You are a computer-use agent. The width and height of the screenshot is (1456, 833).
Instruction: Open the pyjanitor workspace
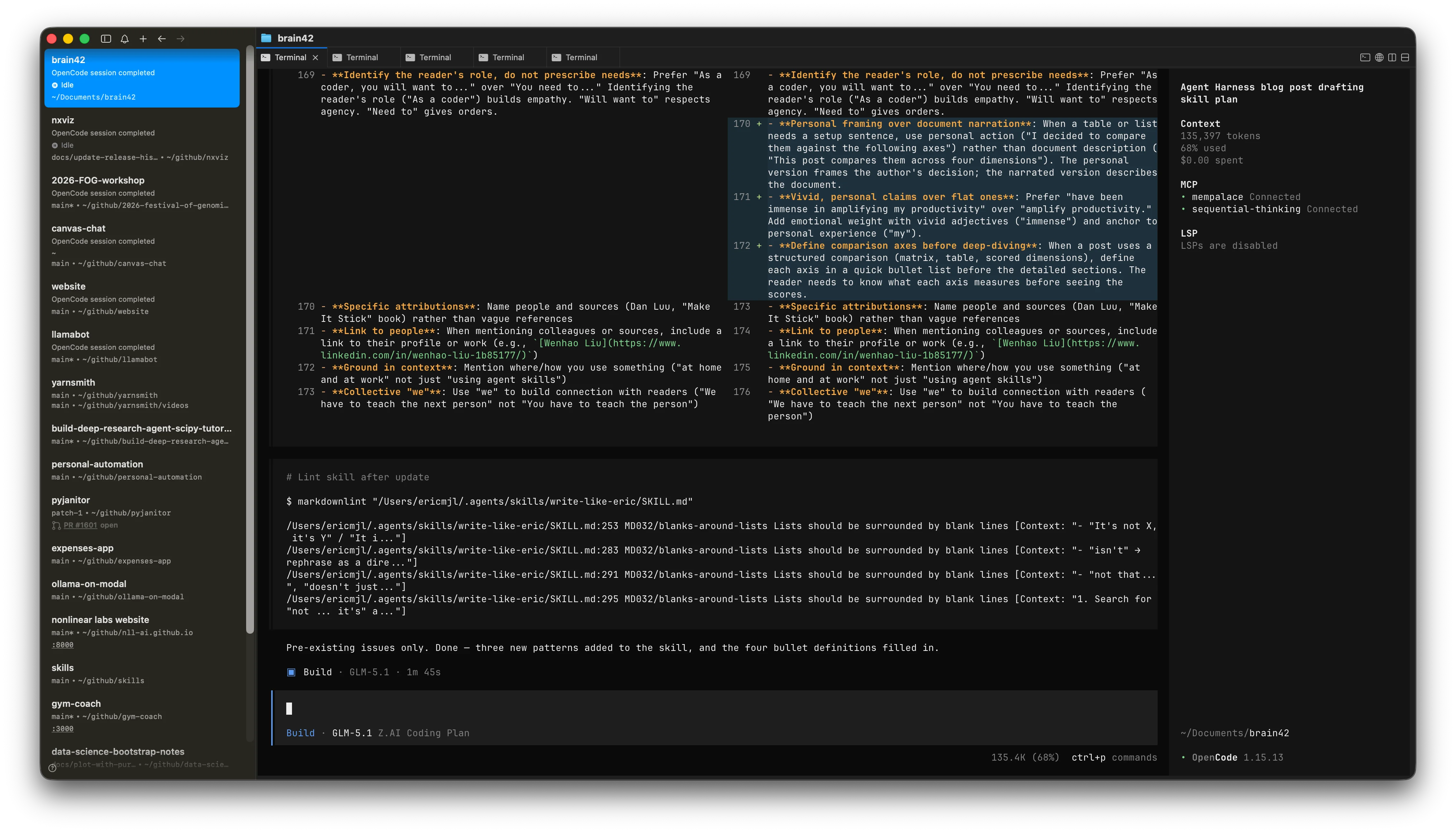point(142,512)
